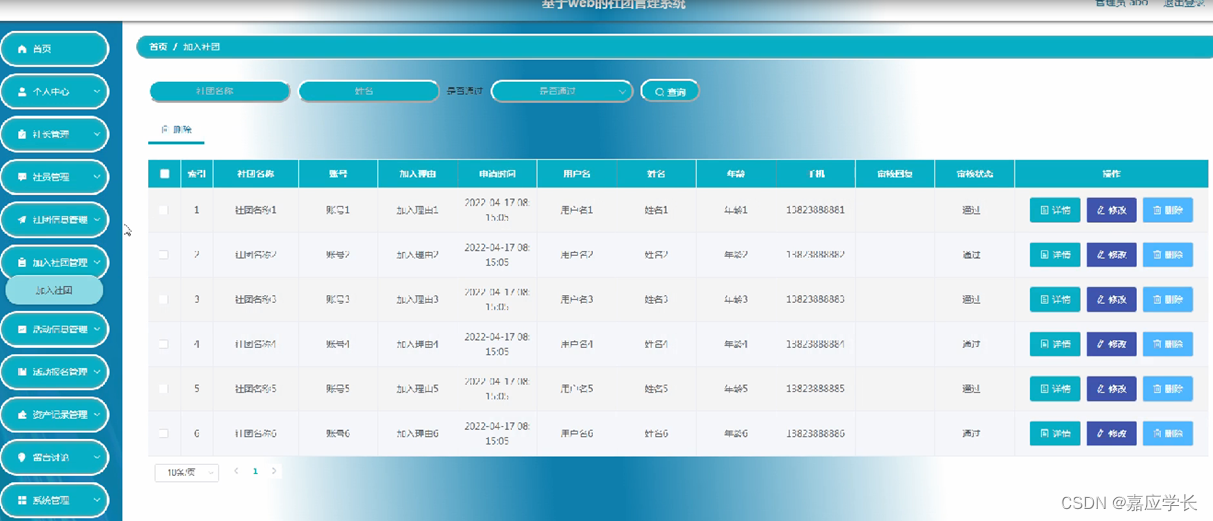The height and width of the screenshot is (521, 1213).
Task: Go to the previous page arrow
Action: [236, 471]
